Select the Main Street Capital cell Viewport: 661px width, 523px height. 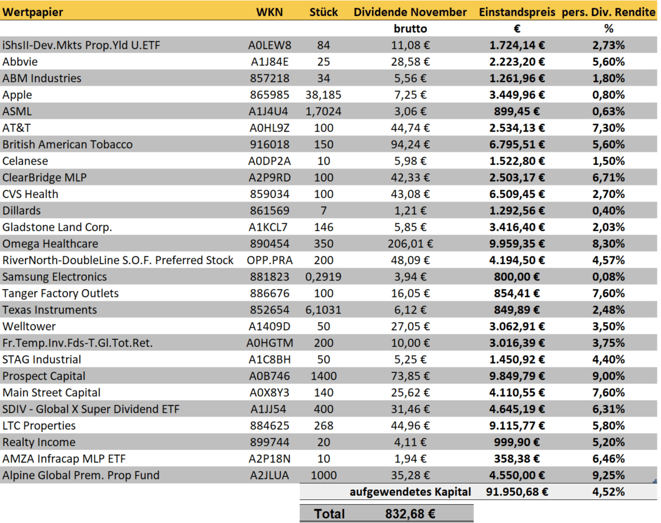pyautogui.click(x=51, y=392)
